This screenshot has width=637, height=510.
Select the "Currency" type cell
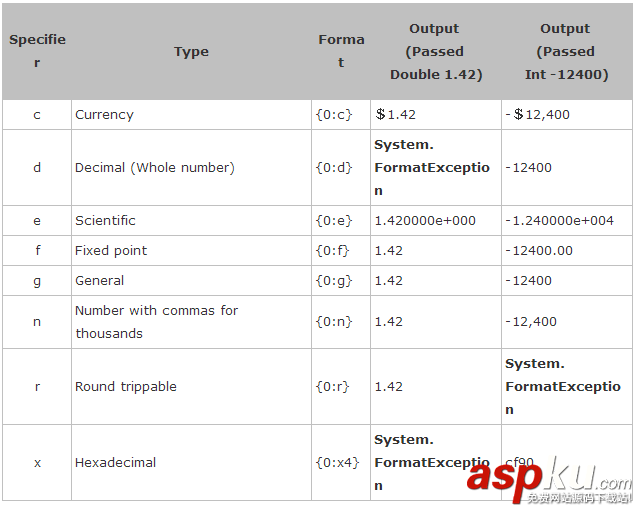(x=104, y=115)
